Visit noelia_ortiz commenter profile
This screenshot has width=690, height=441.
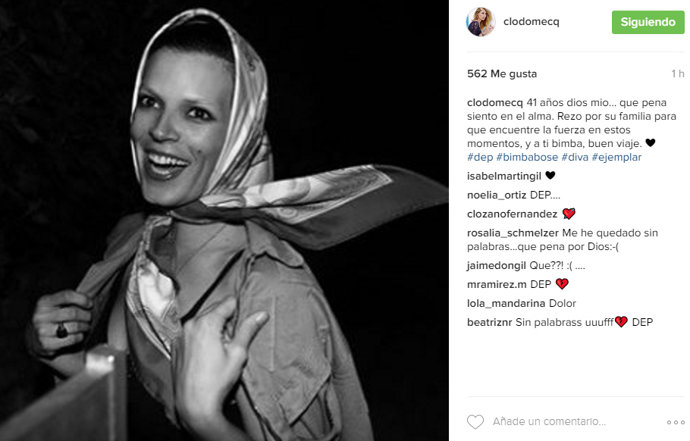coord(497,195)
